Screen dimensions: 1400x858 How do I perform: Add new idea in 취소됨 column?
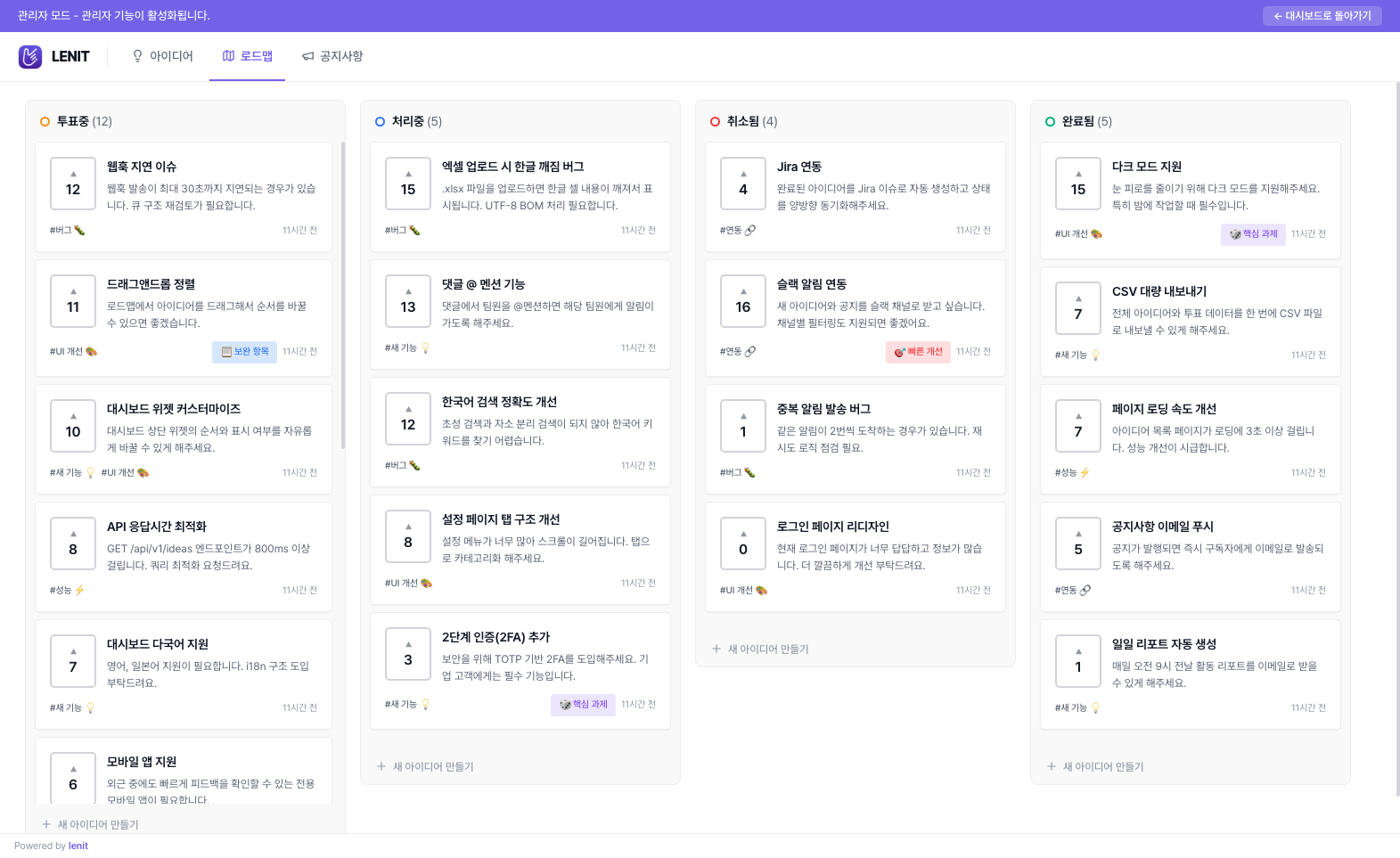coord(760,649)
